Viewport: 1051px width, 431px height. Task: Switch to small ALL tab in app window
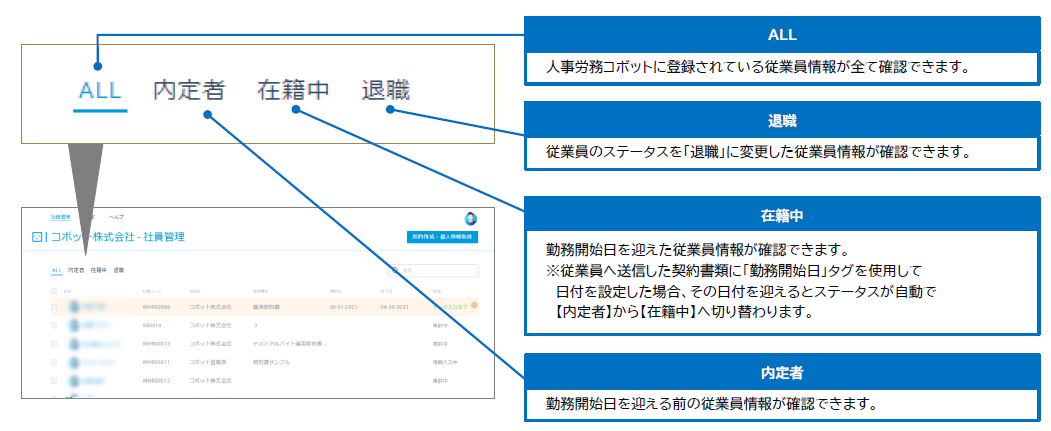[x=56, y=270]
